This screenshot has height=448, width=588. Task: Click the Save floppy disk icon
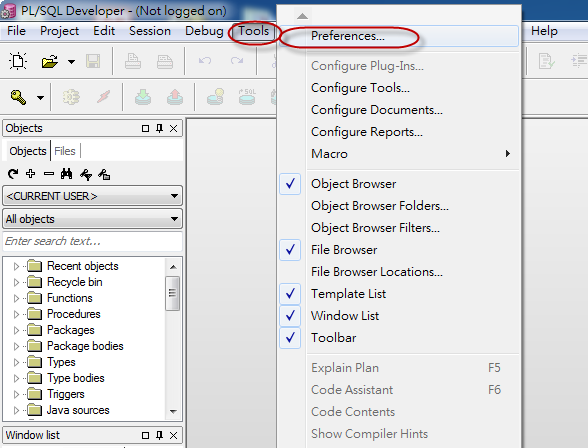click(x=93, y=61)
